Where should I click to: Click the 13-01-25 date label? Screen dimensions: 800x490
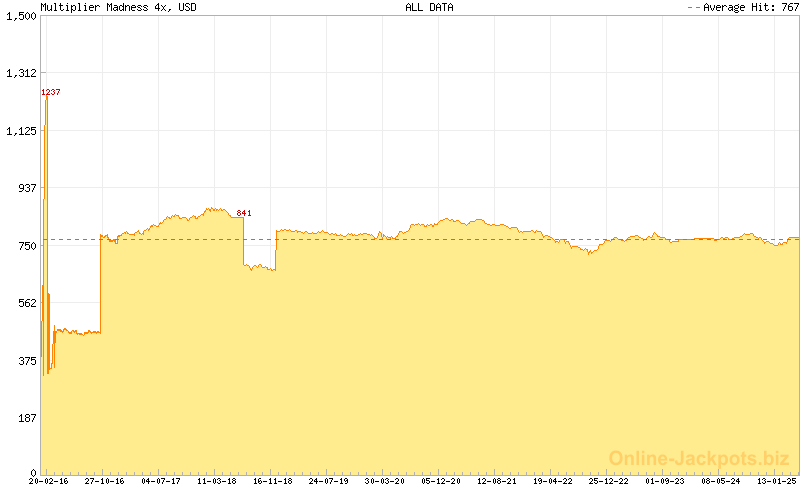776,481
